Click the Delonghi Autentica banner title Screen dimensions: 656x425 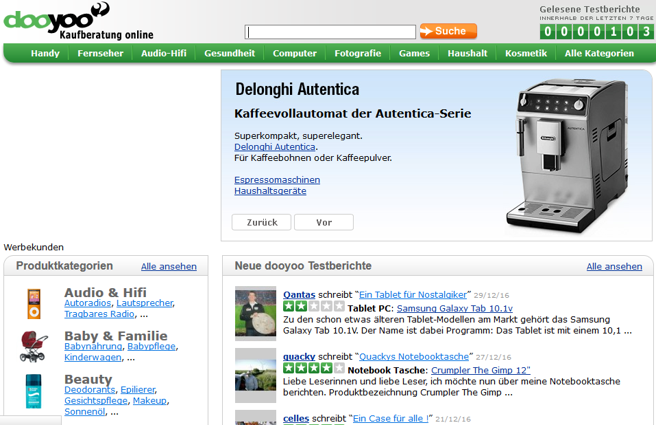pos(297,89)
